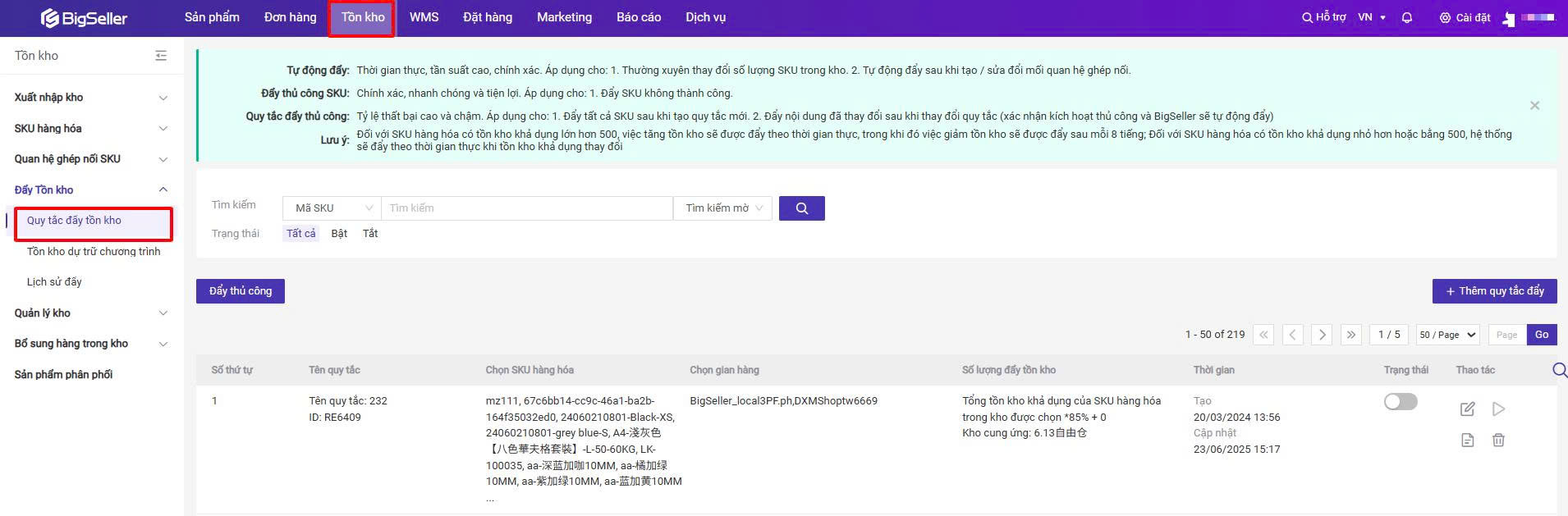
Task: Open Lịch sử đẩy in sidebar
Action: 54,282
